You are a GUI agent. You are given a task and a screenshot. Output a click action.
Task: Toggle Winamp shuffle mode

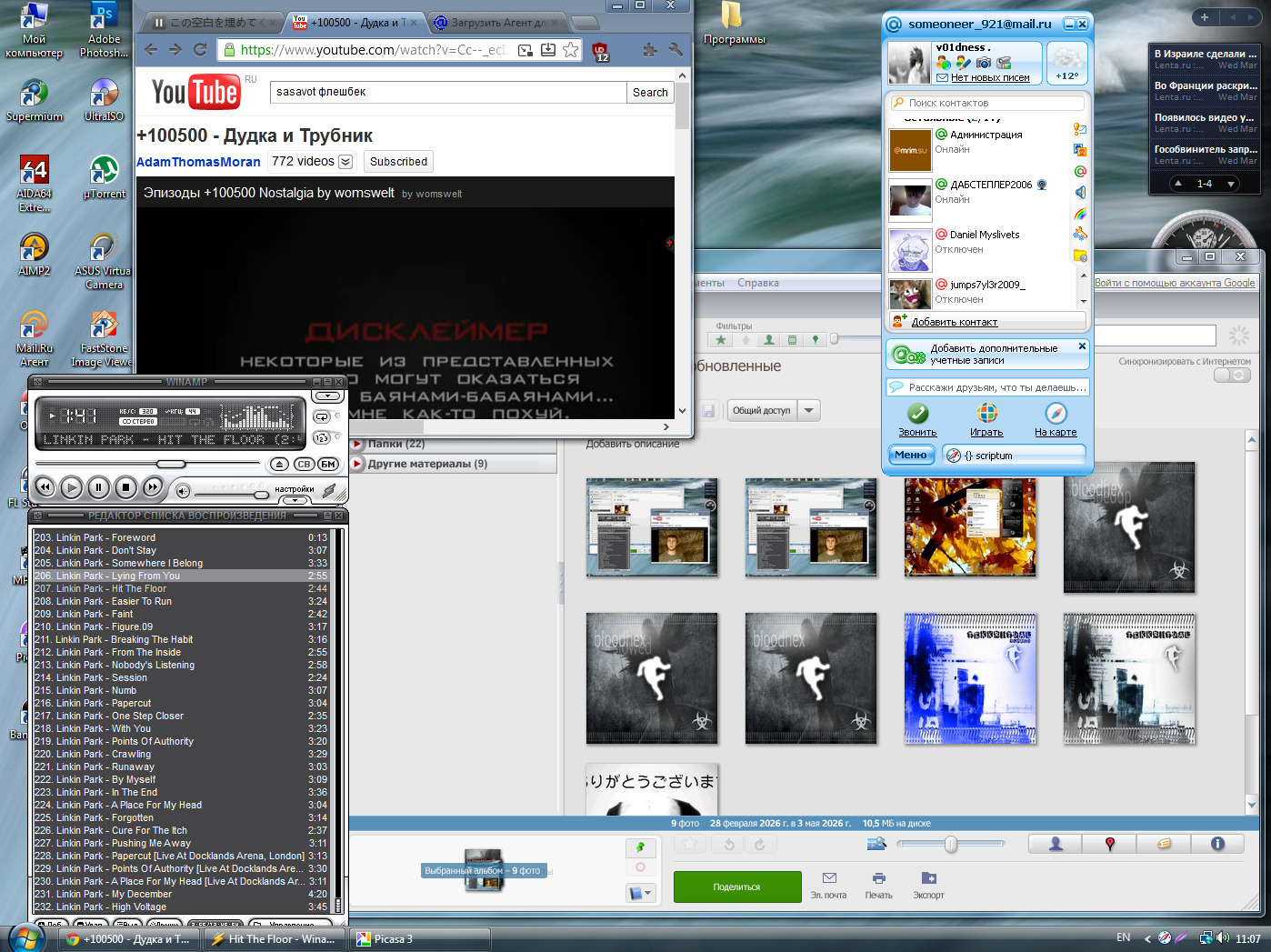(321, 437)
